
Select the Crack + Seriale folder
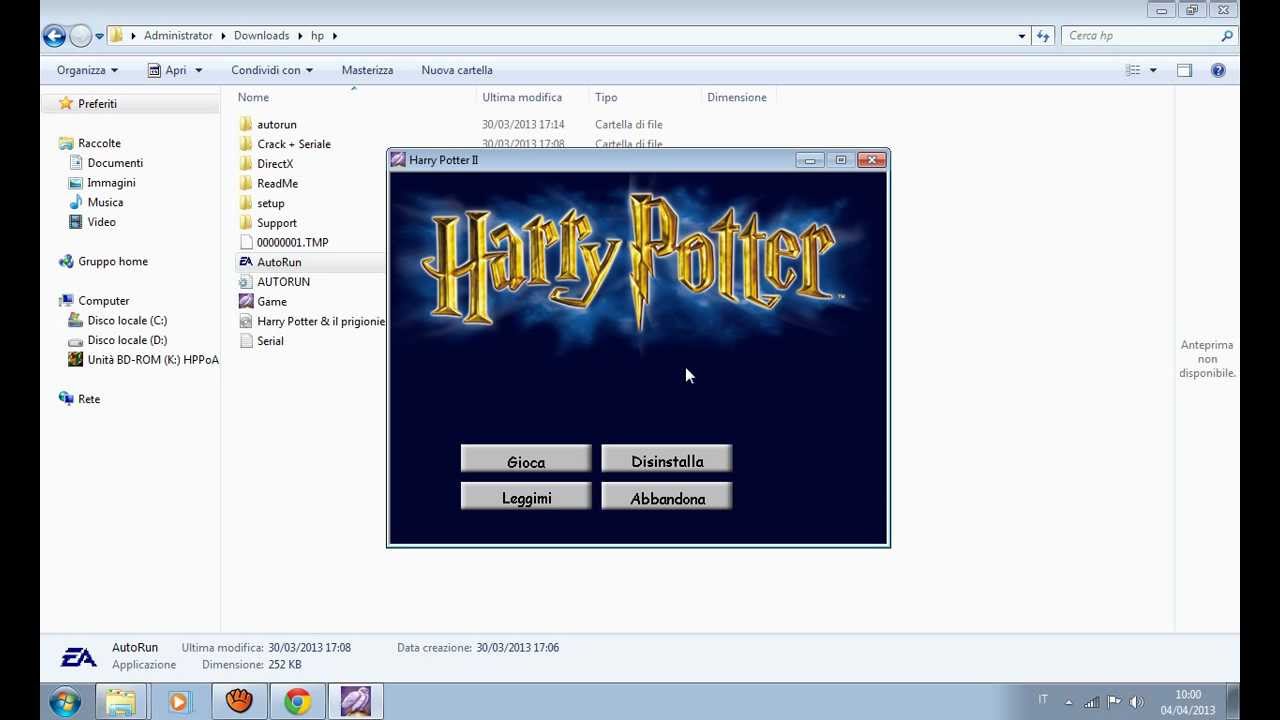point(294,144)
